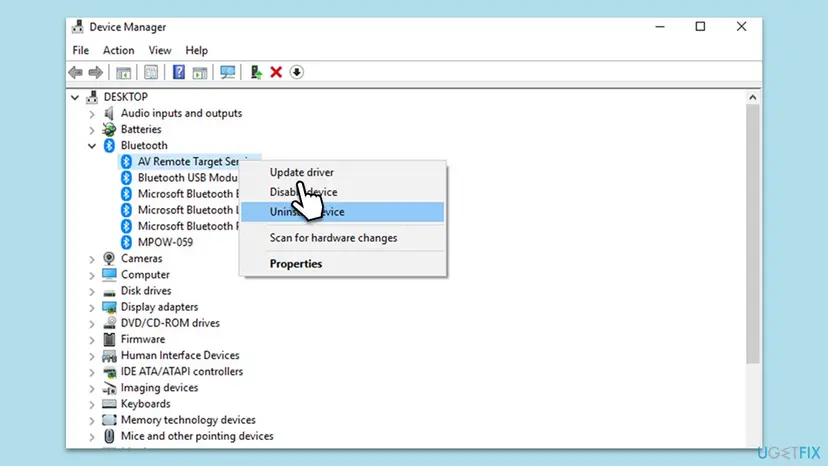Click the Imaging devices icon

click(109, 388)
